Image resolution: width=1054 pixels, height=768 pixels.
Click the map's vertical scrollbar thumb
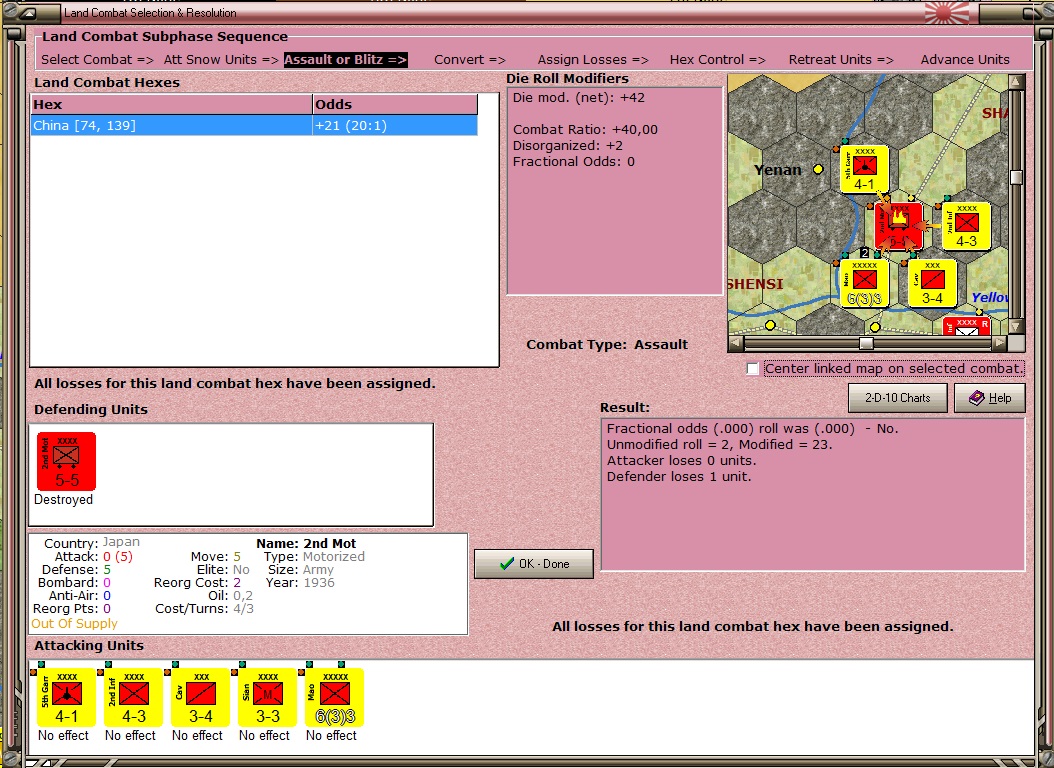[x=1016, y=177]
